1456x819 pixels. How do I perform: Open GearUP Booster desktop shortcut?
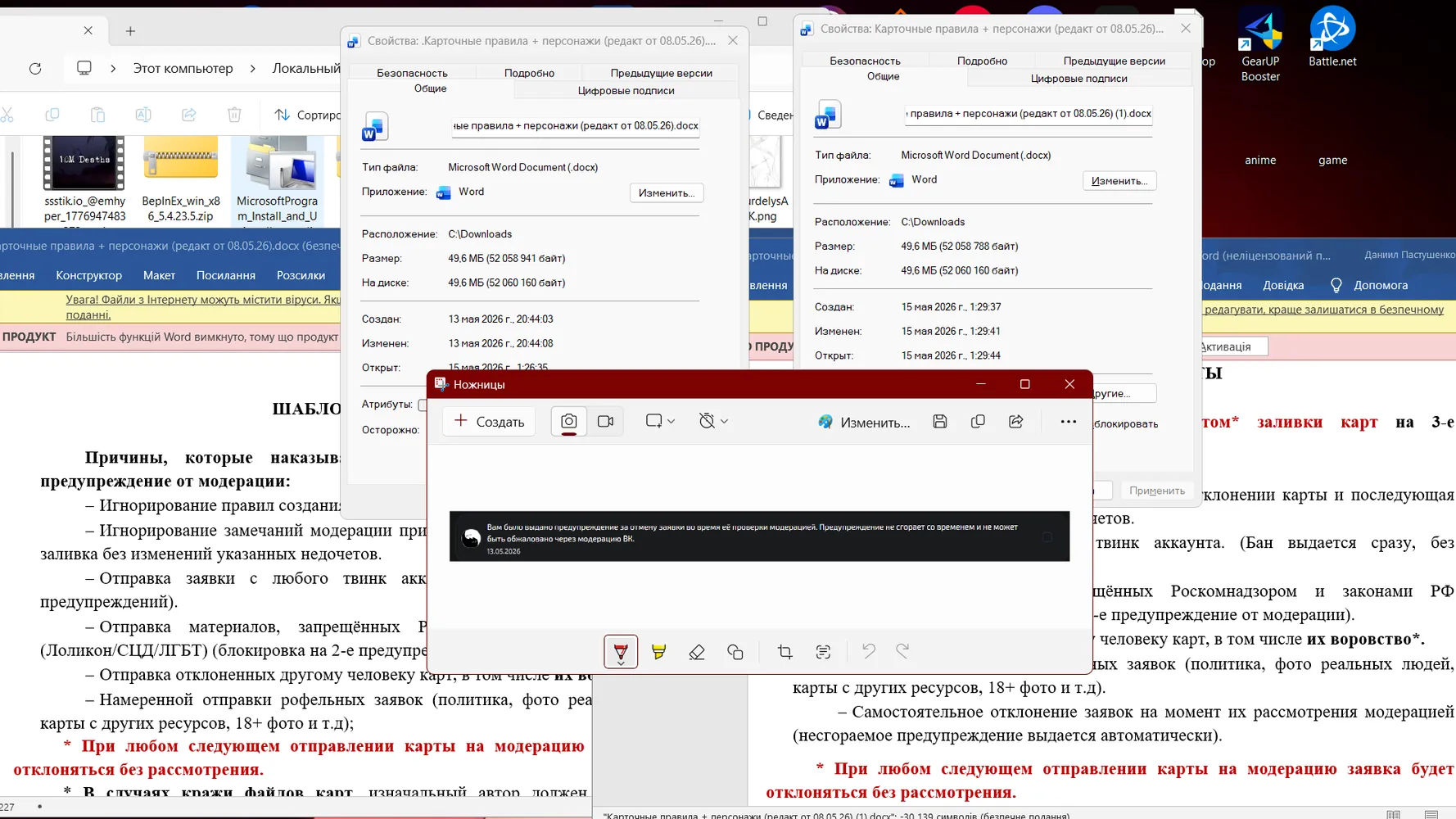[1260, 45]
